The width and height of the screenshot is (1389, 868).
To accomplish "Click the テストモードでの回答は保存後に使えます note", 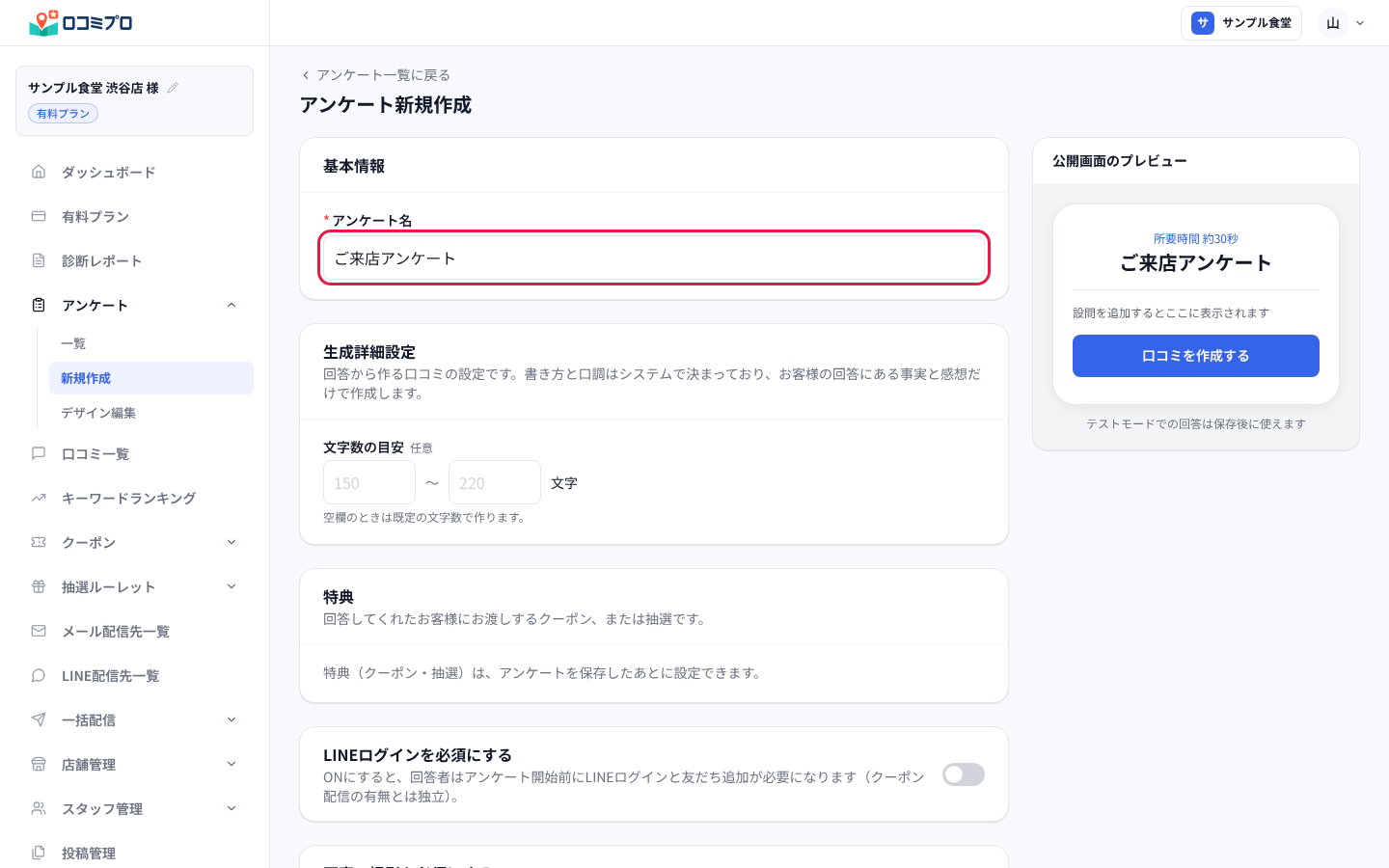I will [1196, 424].
